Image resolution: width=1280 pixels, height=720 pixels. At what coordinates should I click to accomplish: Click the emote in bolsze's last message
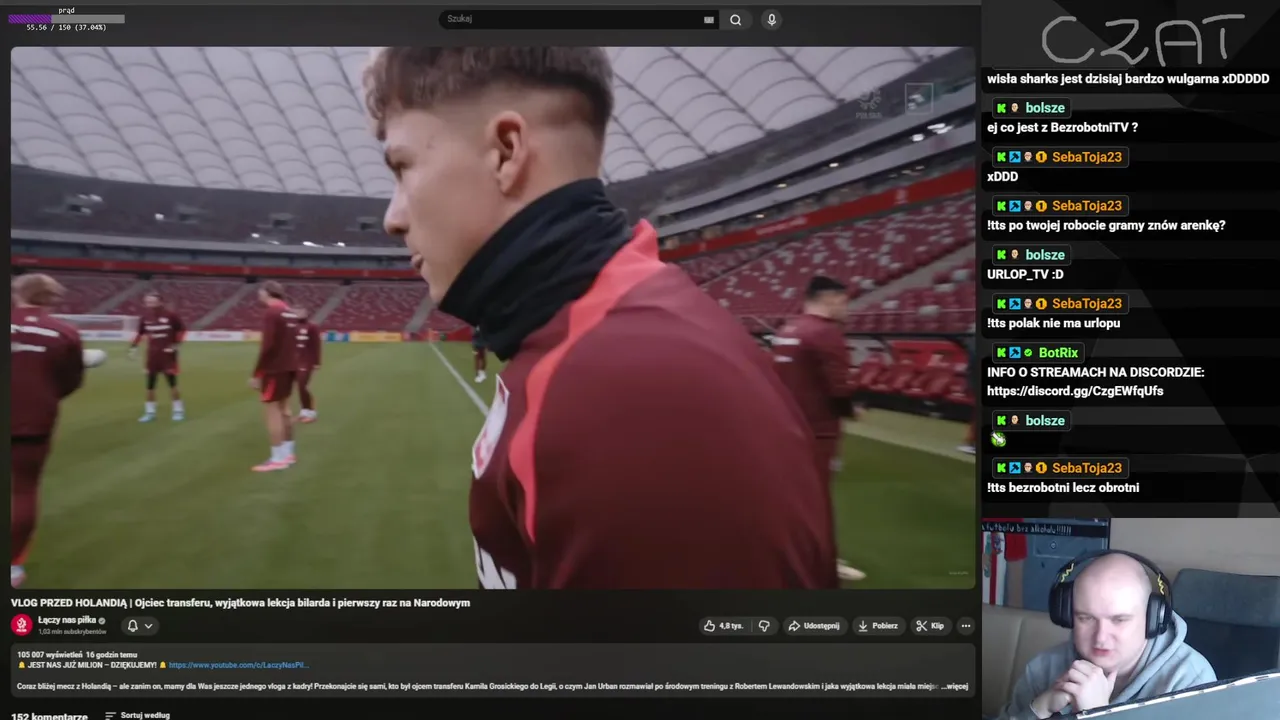[998, 439]
